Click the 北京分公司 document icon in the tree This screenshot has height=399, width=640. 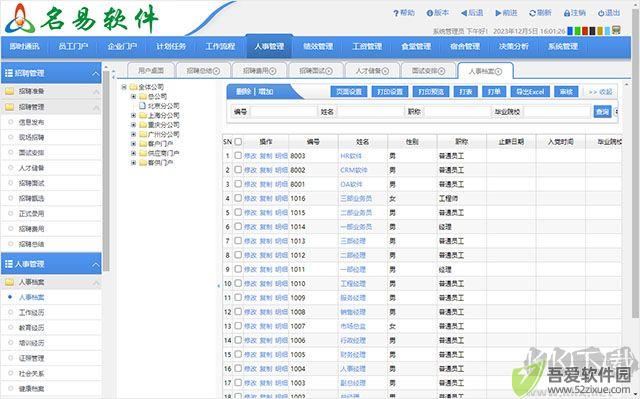(x=142, y=106)
